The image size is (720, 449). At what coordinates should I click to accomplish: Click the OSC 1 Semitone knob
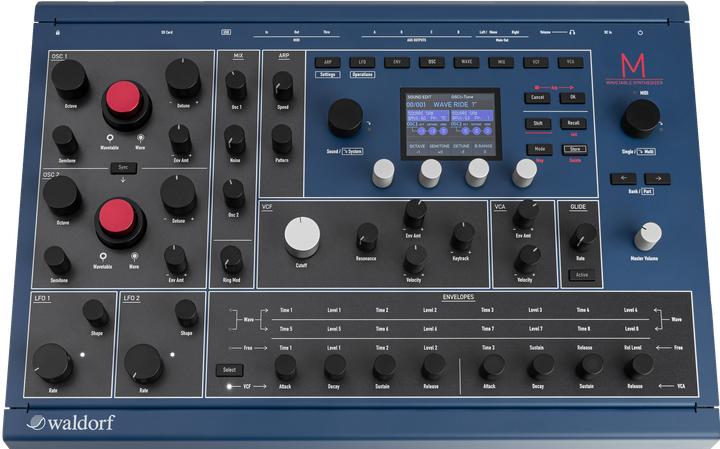65,140
